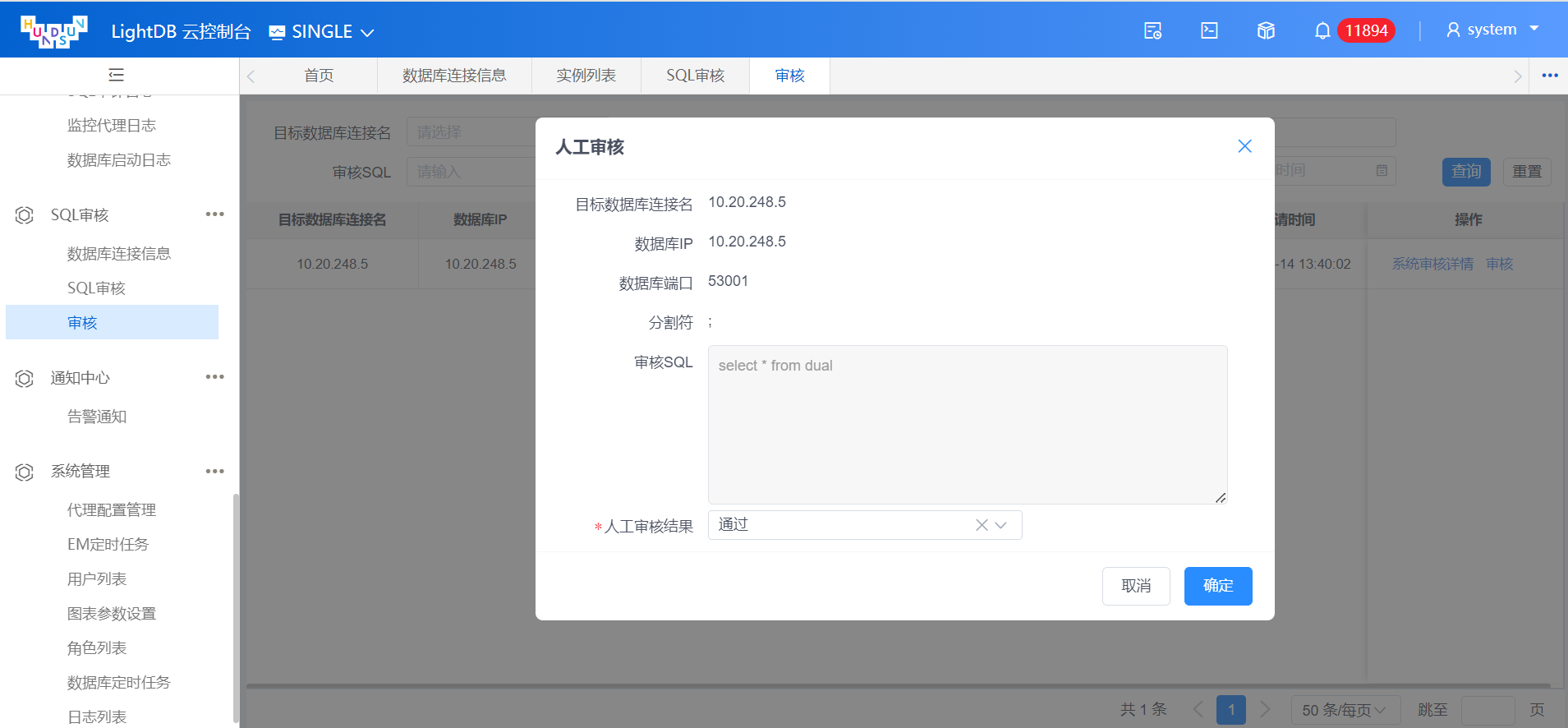Open 数据库启动日志 in the sidebar

(x=119, y=160)
